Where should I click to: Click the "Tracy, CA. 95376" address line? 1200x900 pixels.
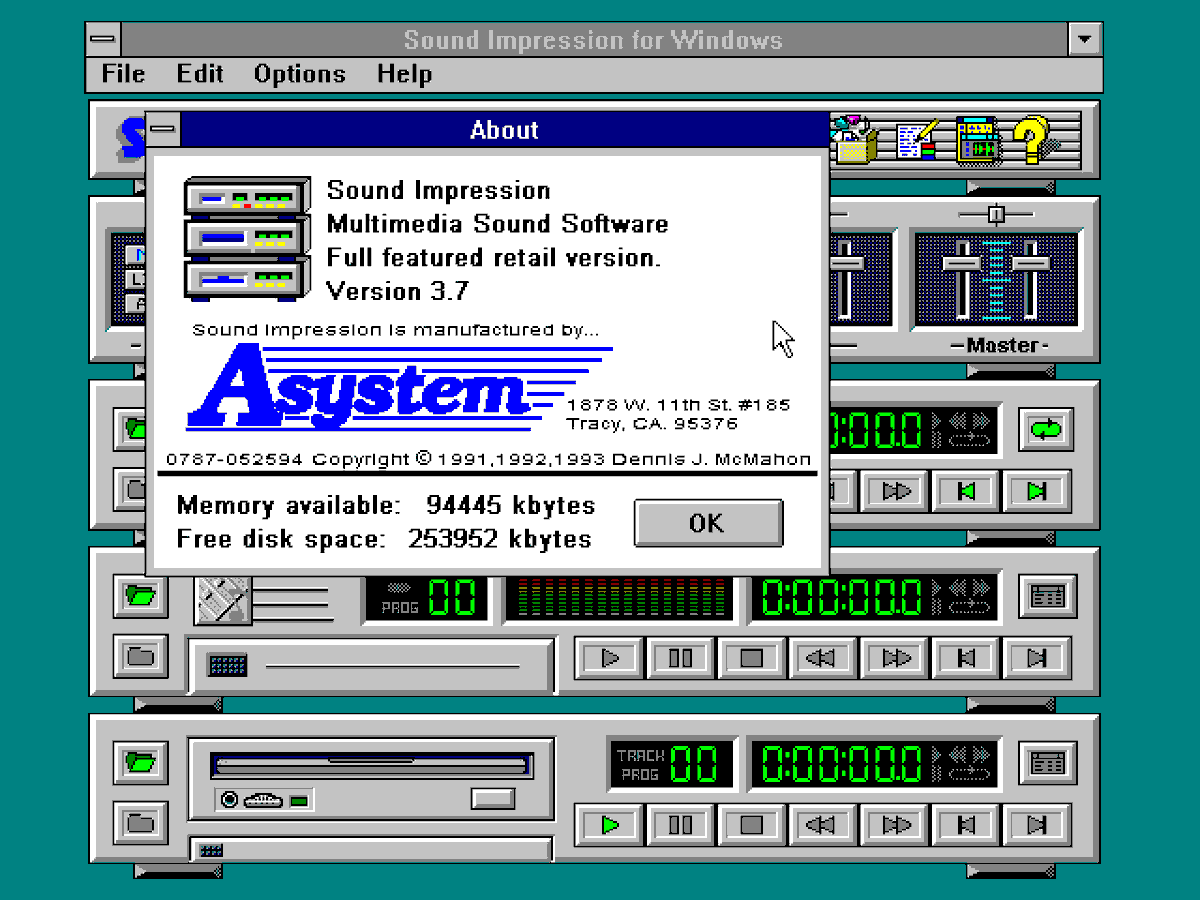tap(652, 424)
